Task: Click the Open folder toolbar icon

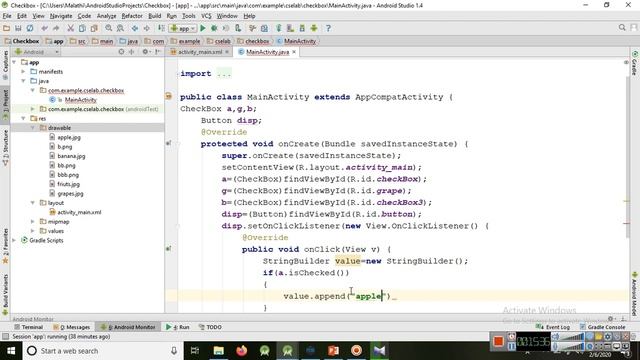Action: pos(7,28)
